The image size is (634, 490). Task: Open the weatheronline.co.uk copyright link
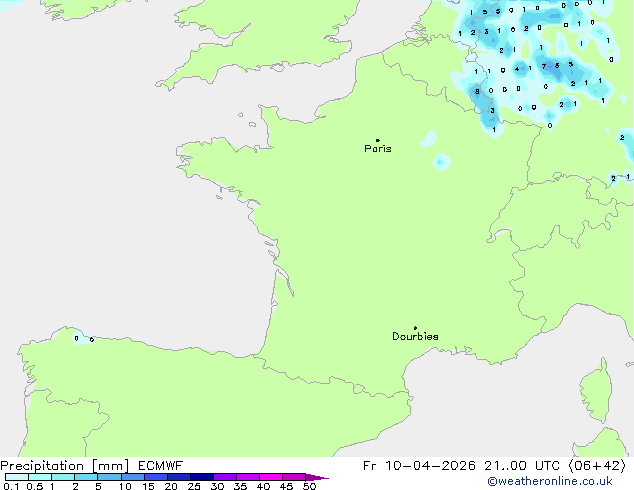pos(549,481)
